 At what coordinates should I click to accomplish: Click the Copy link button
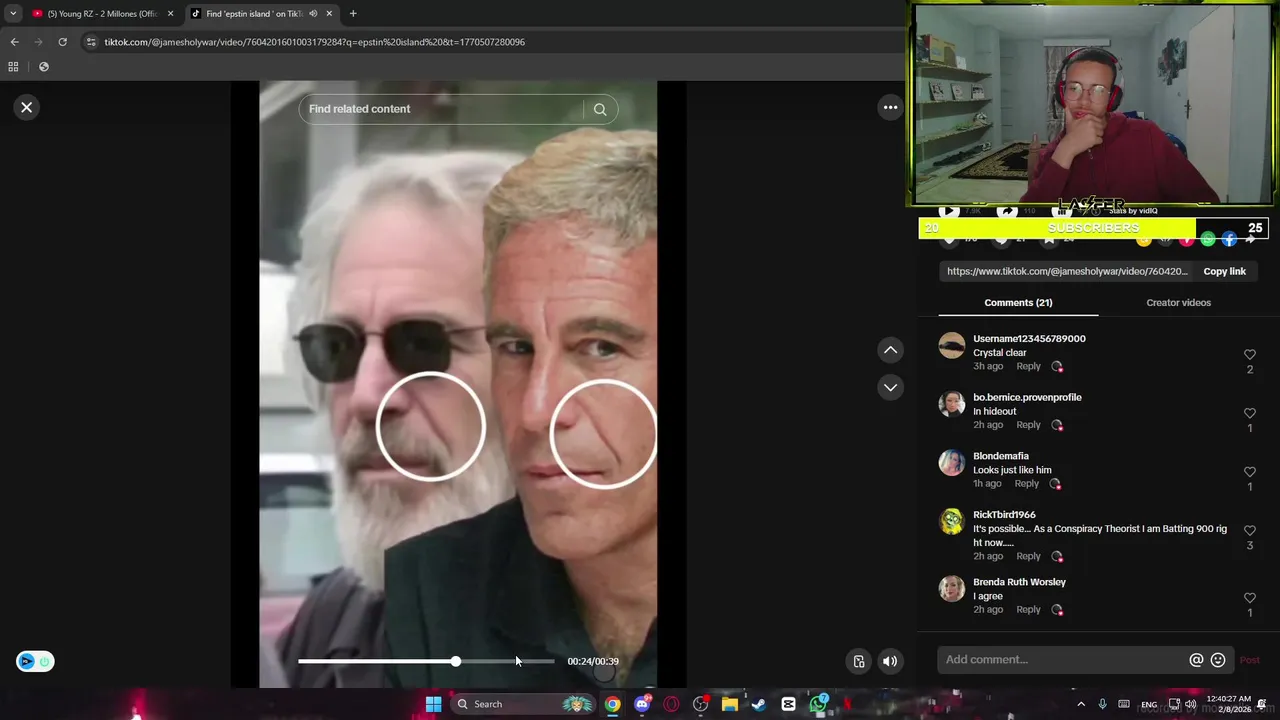1224,271
